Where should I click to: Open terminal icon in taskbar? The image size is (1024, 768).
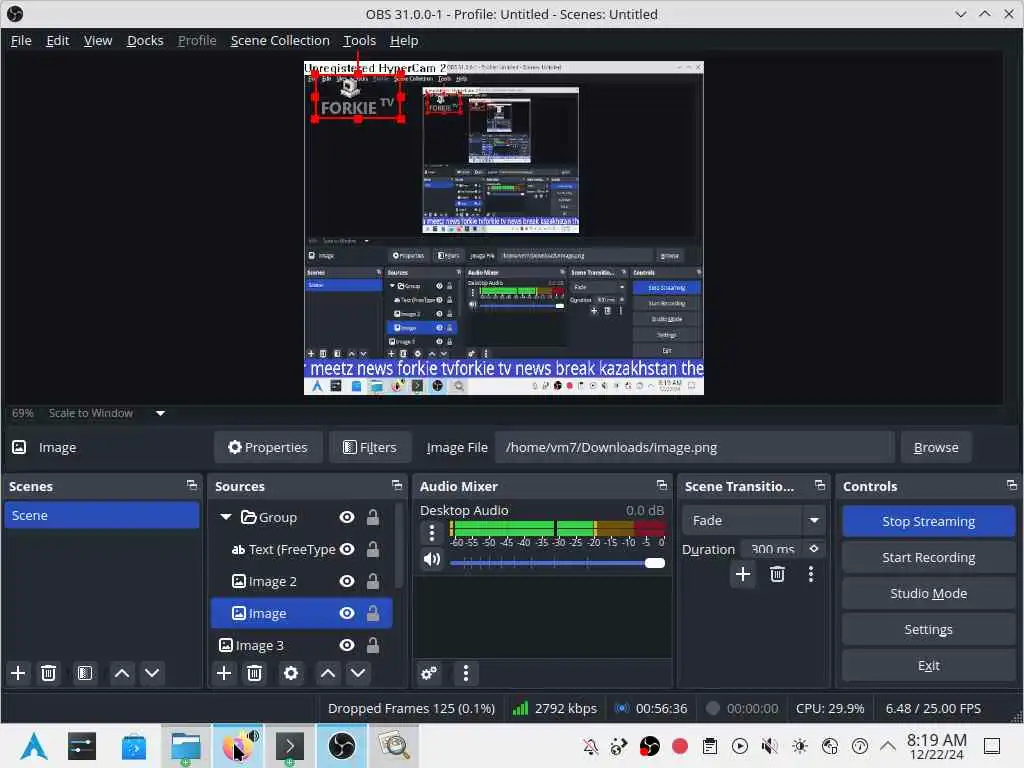pos(290,746)
